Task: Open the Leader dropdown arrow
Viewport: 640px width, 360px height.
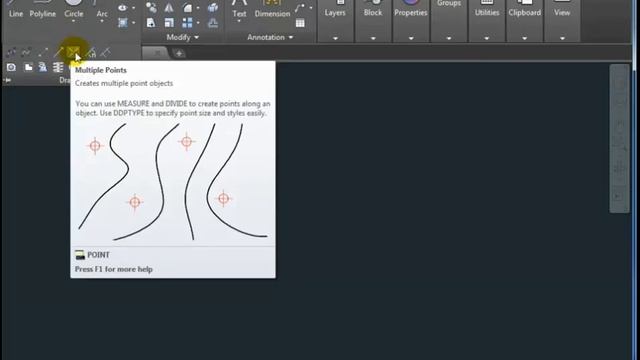Action: coord(311,8)
